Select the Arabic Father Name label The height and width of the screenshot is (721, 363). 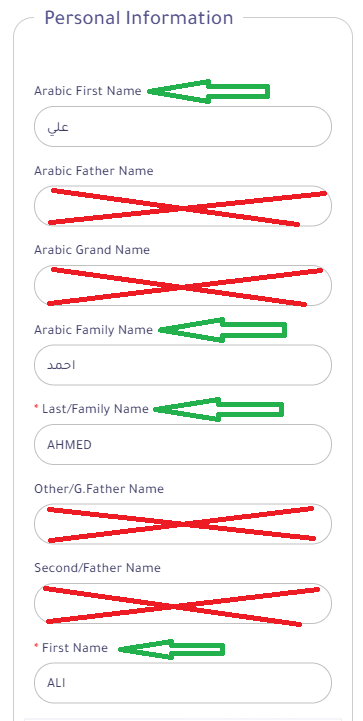click(93, 171)
